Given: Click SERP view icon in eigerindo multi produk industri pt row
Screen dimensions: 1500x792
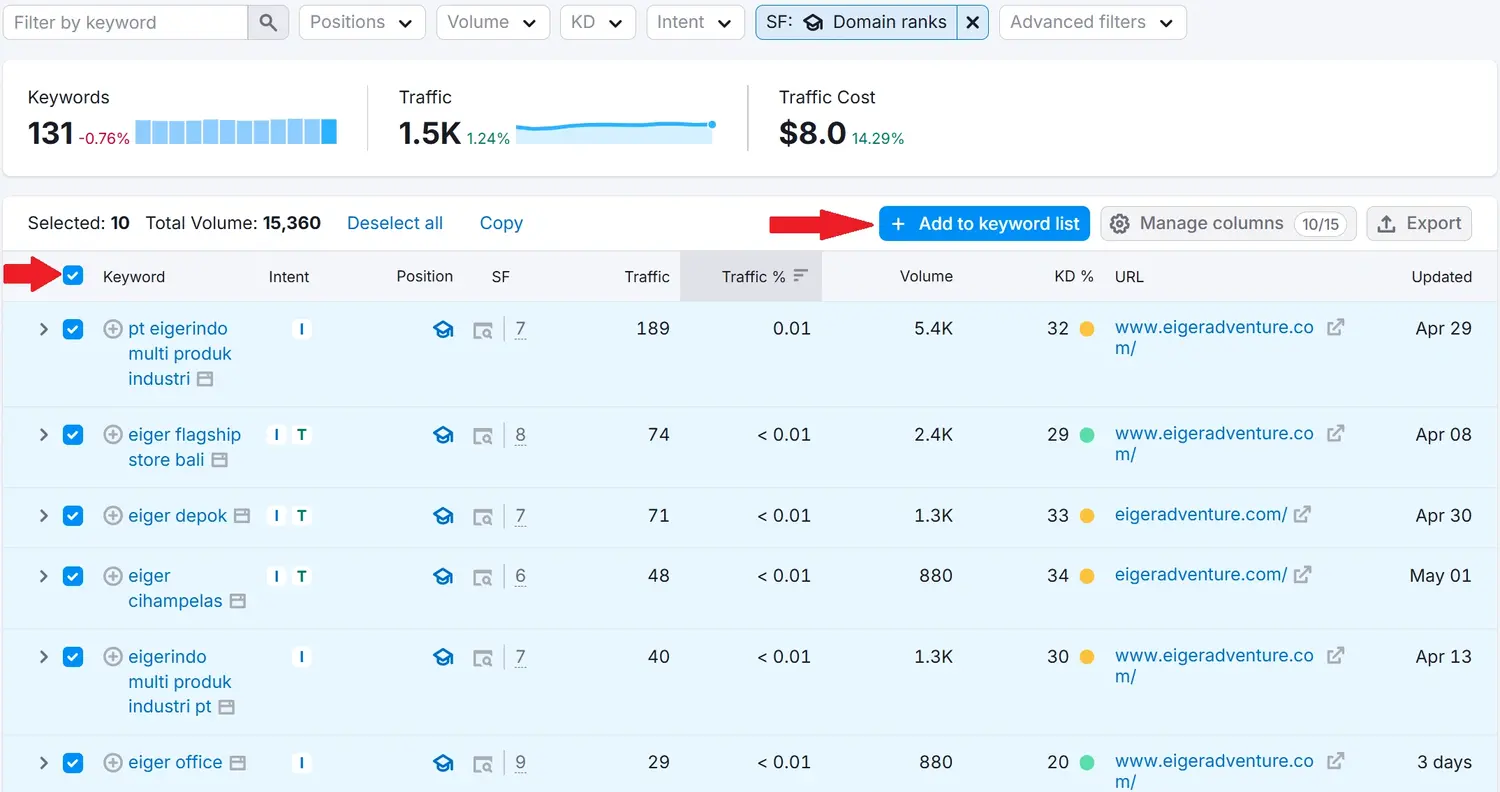Looking at the screenshot, I should 483,658.
